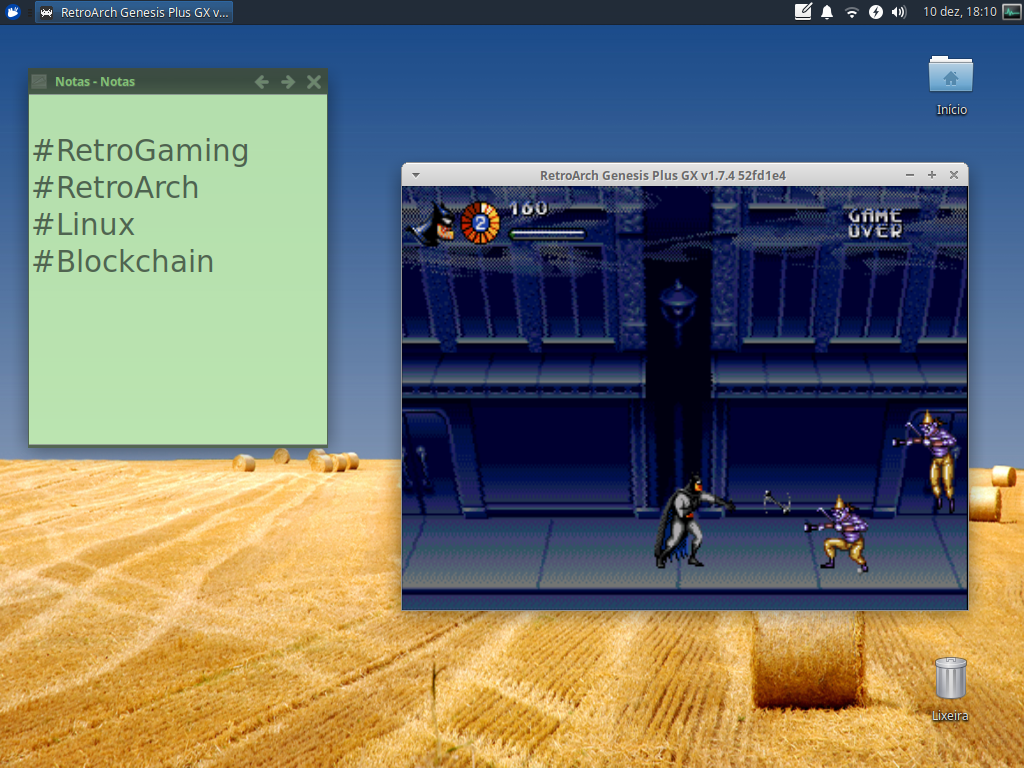Go to previous note with left arrow
Image resolution: width=1024 pixels, height=768 pixels.
[x=262, y=82]
